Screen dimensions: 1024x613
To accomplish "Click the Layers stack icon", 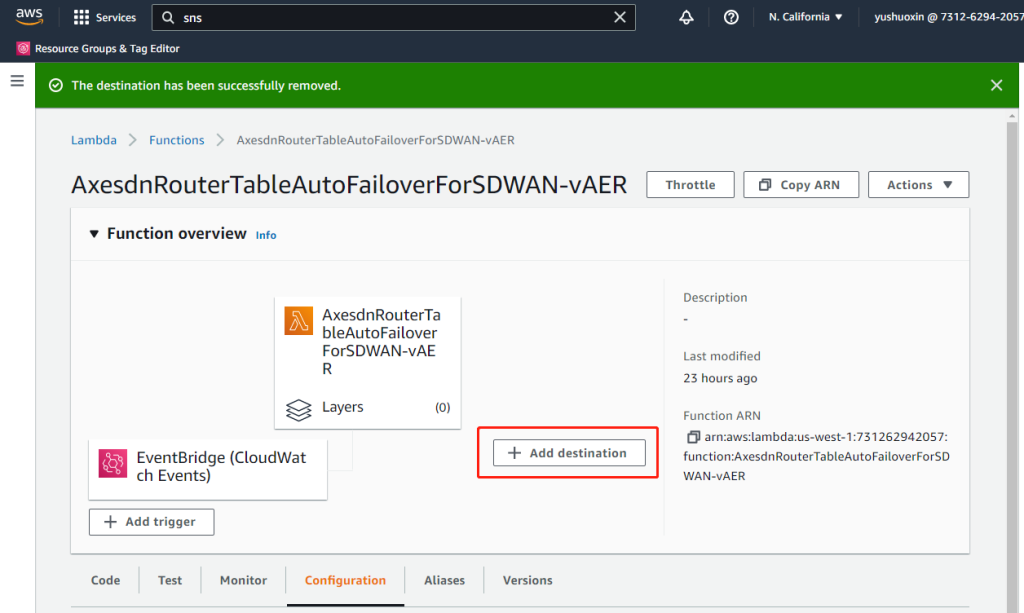I will (x=299, y=408).
